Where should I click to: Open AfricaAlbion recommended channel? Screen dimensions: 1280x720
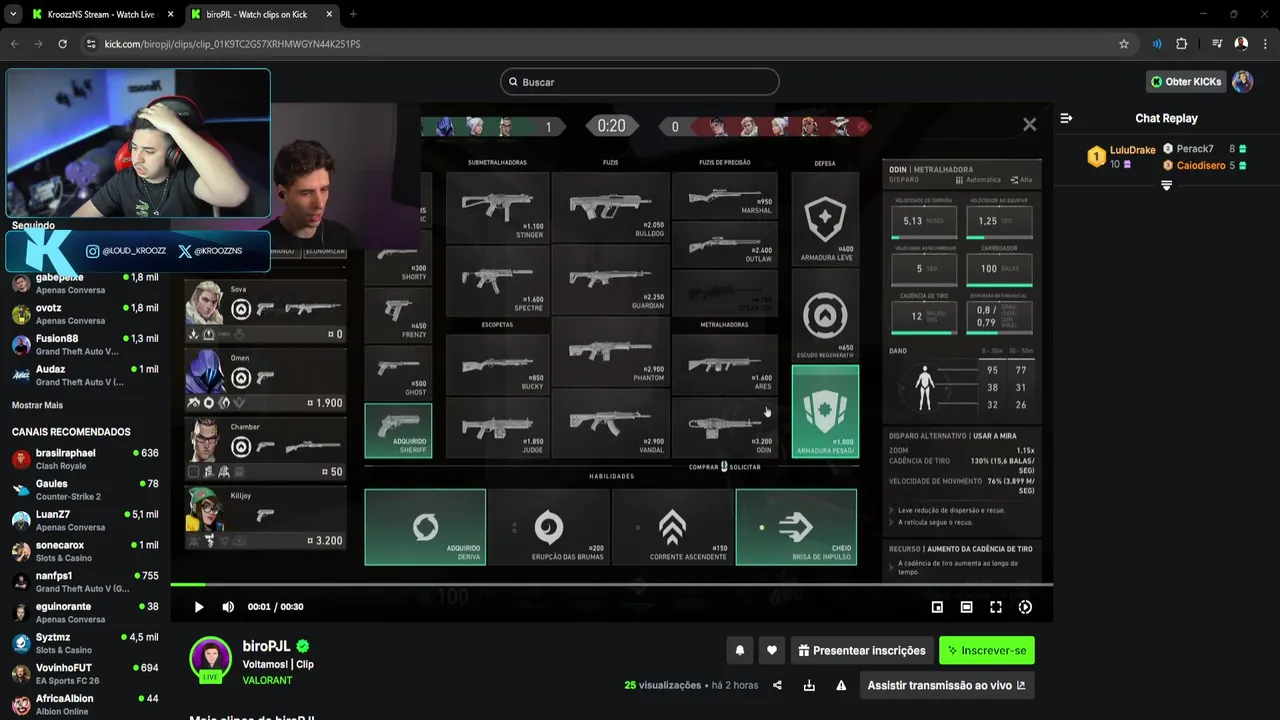(x=85, y=704)
